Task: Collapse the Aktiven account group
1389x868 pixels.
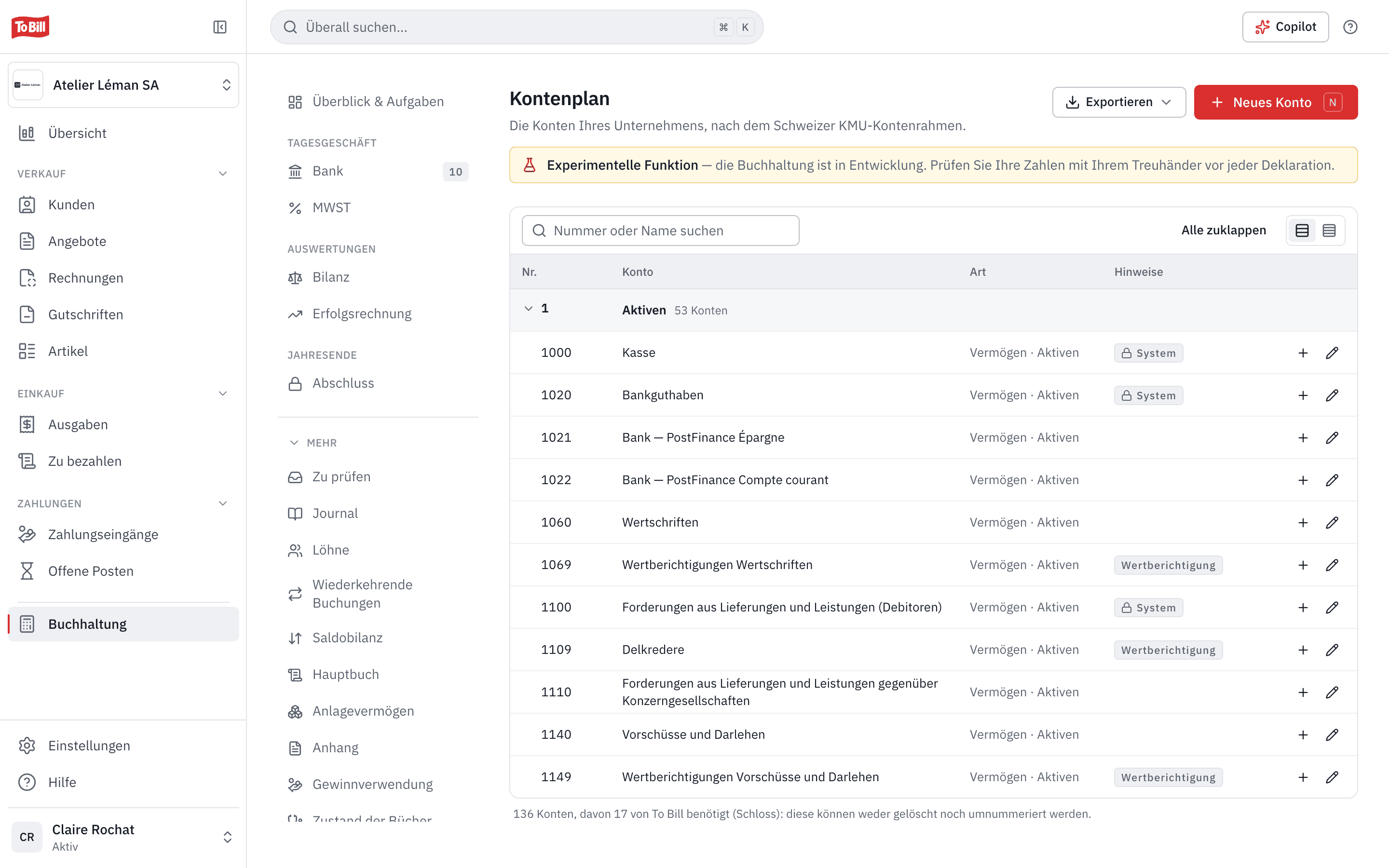Action: coord(528,309)
